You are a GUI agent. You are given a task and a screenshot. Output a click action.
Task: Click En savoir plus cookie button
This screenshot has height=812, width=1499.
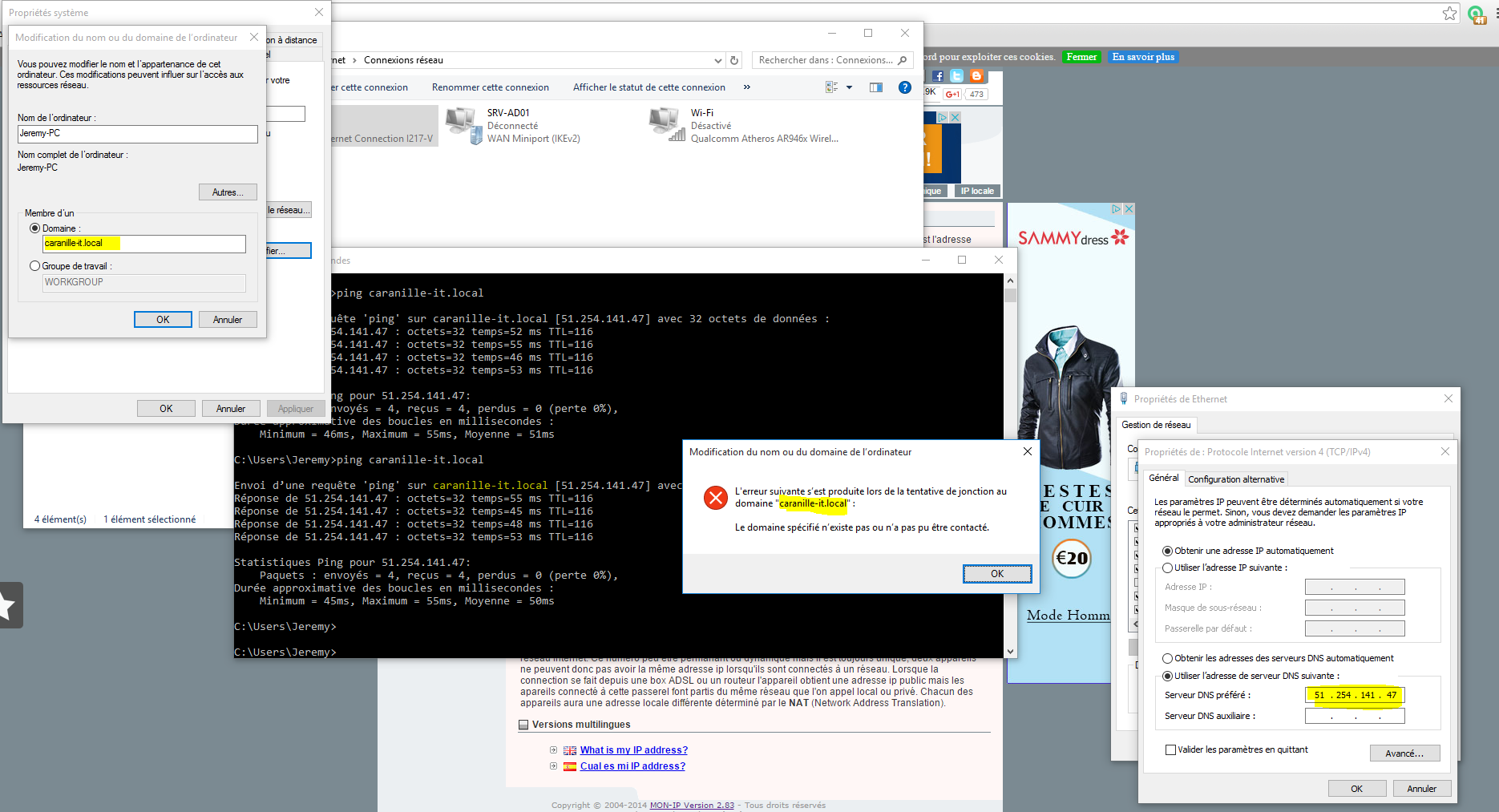tap(1143, 57)
